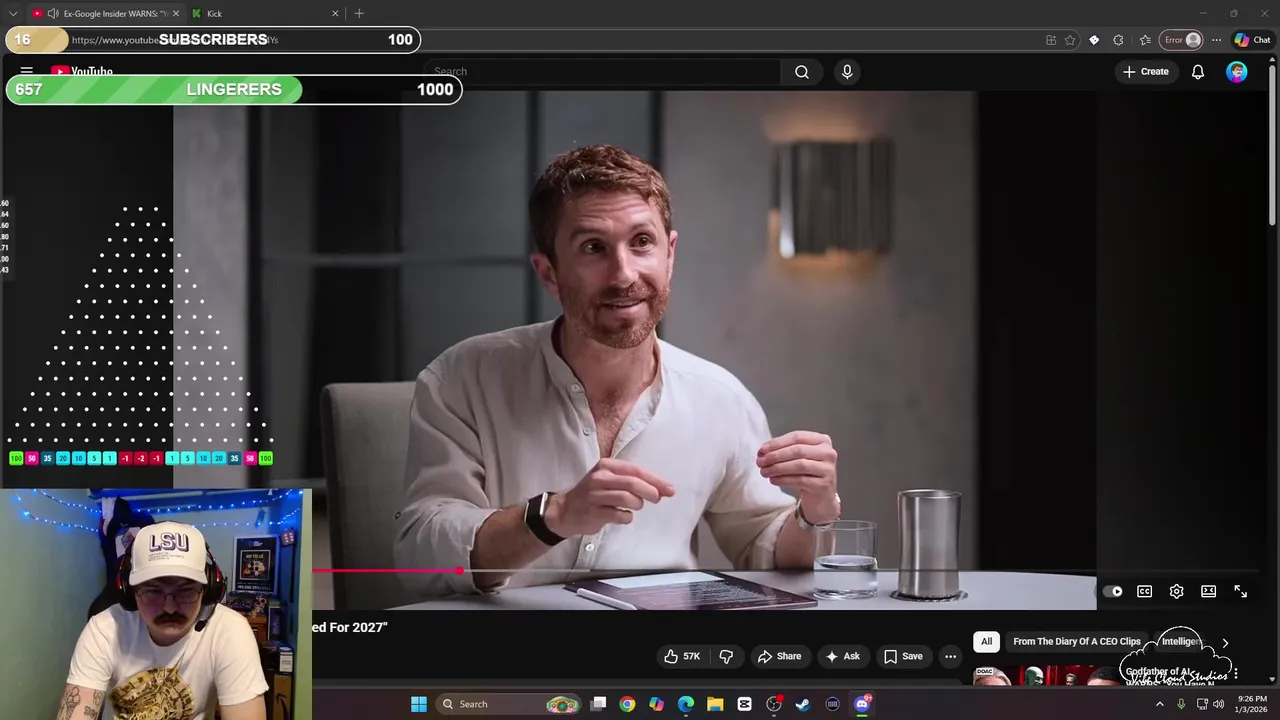
Task: Expand the tab actions dropdown arrow
Action: click(x=13, y=14)
